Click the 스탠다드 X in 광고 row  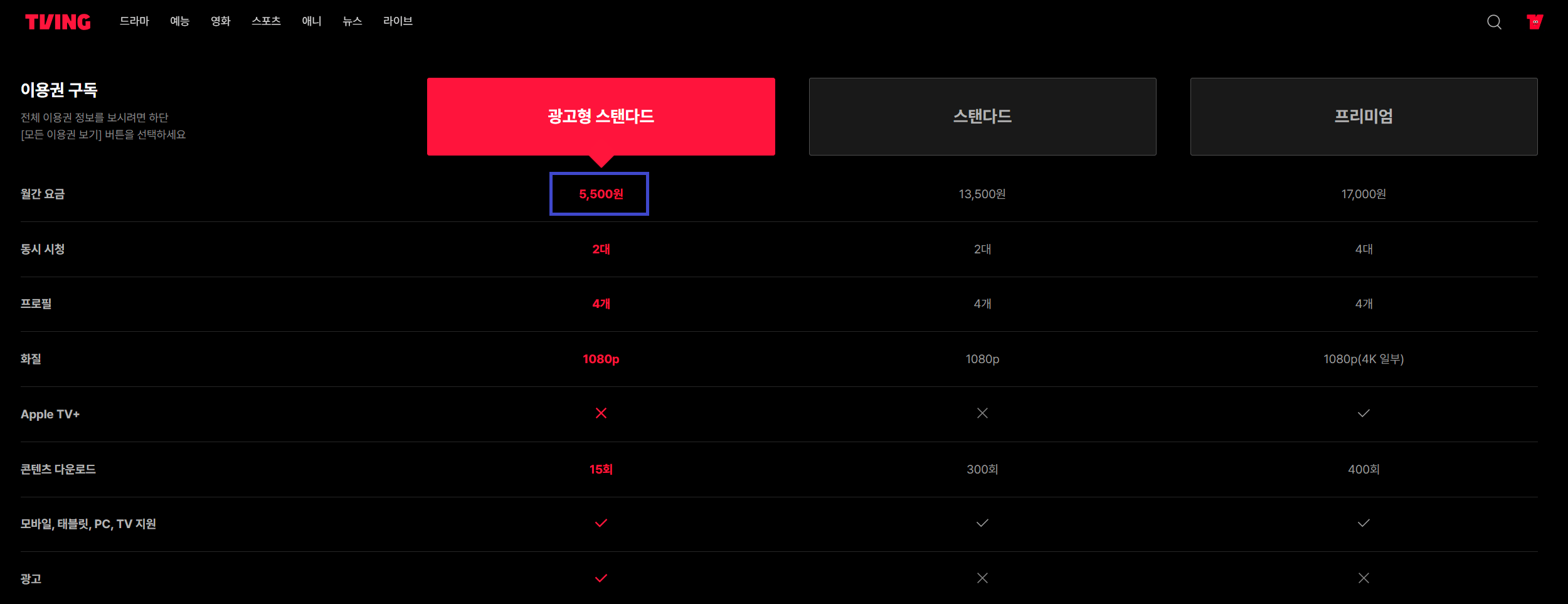click(982, 578)
